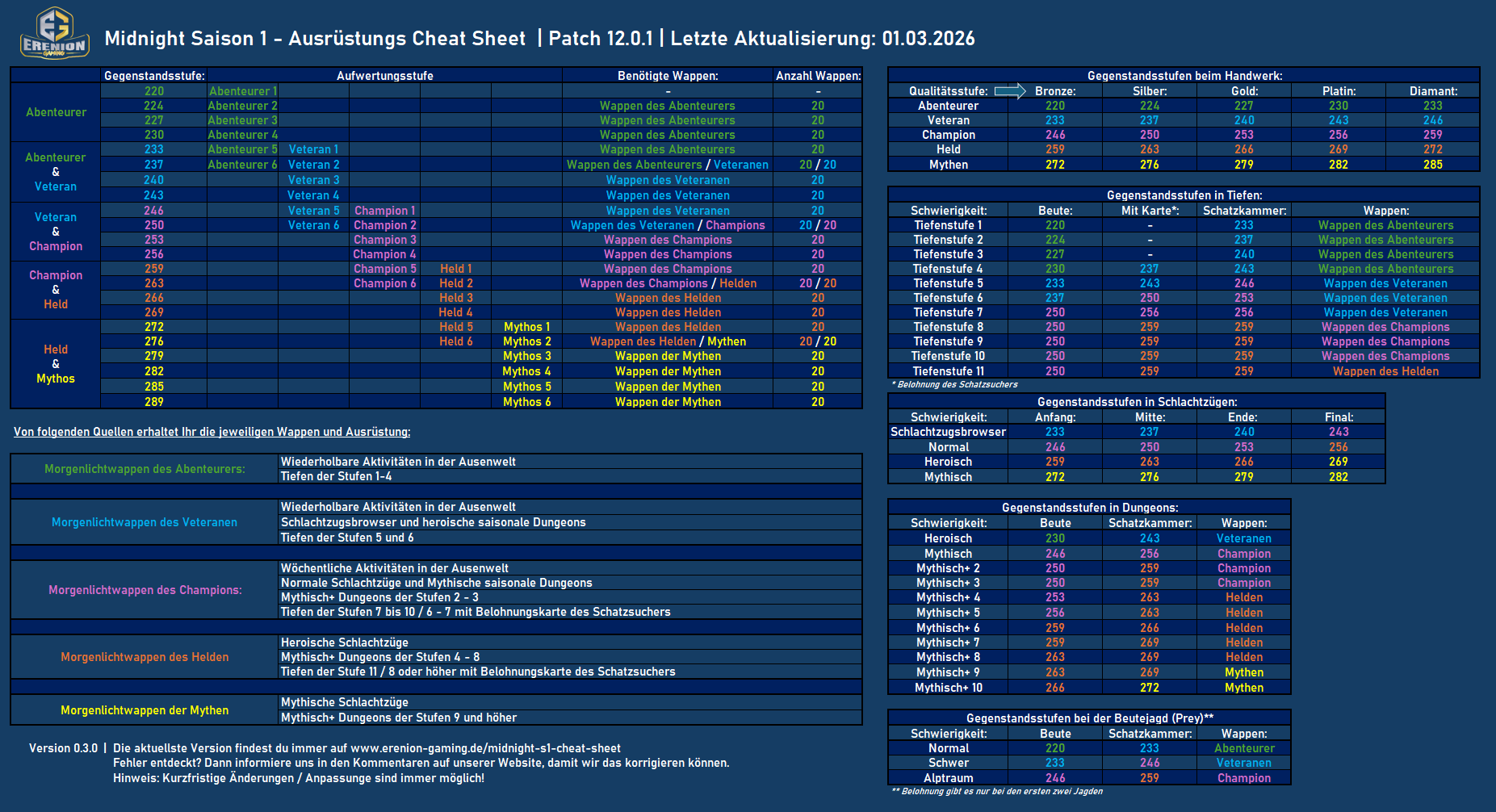Select the 'Mythisch+ 10' dungeon row label

tap(948, 688)
